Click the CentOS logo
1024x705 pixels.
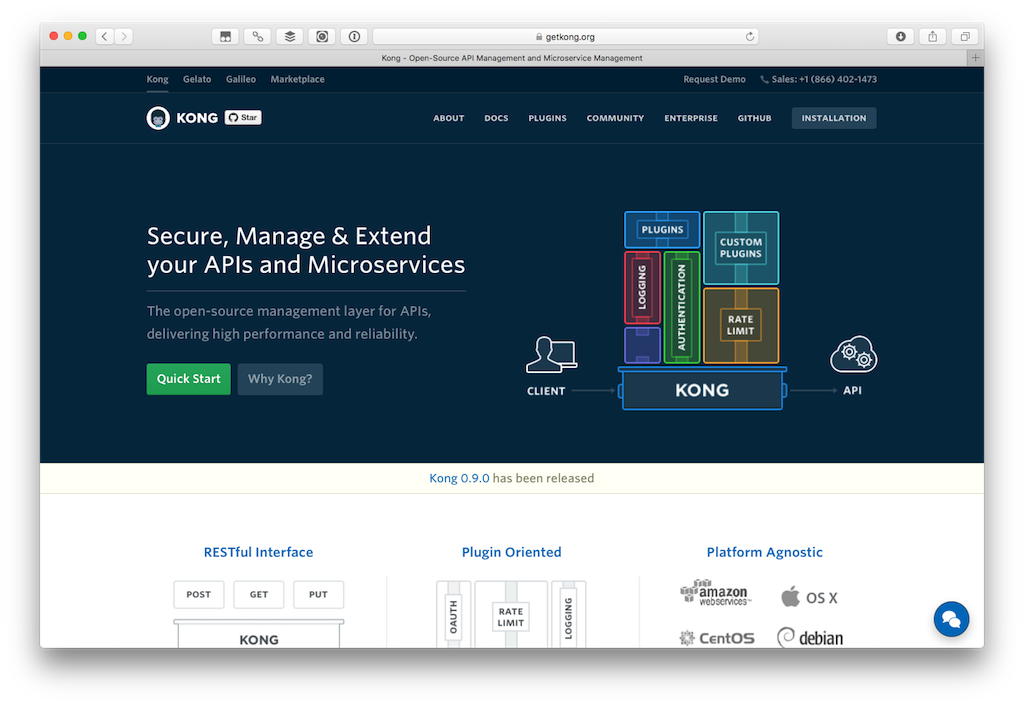(717, 638)
